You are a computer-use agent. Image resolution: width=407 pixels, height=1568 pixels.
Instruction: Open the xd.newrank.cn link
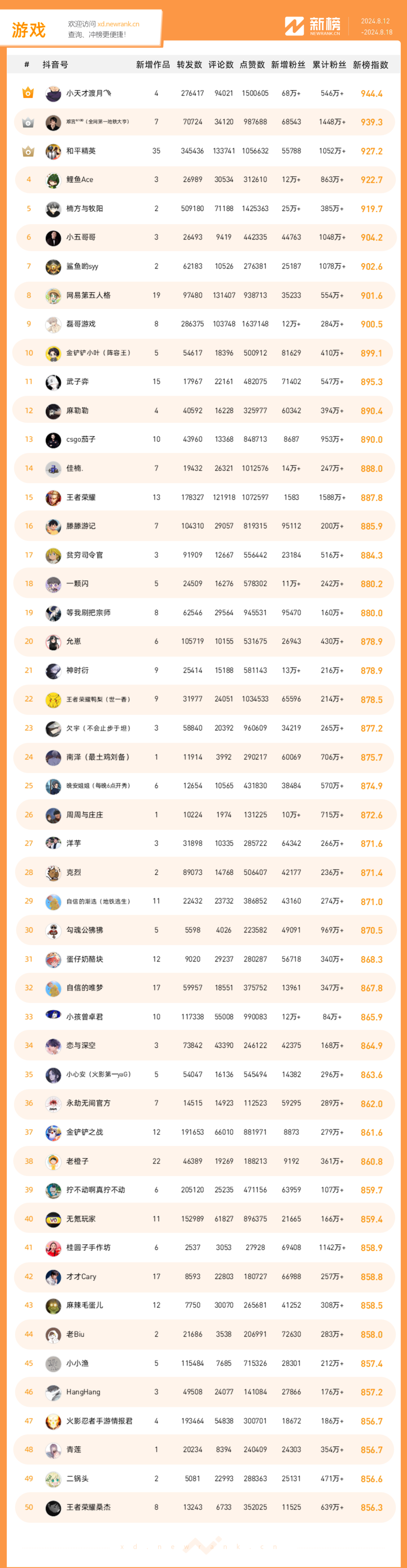tap(118, 25)
